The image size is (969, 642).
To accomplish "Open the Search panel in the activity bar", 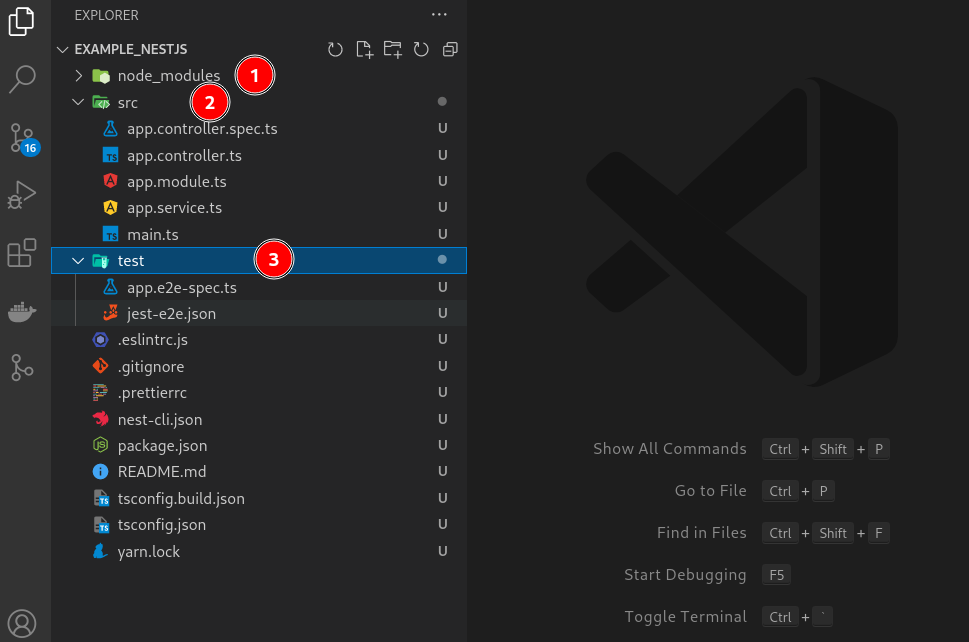I will pos(22,79).
